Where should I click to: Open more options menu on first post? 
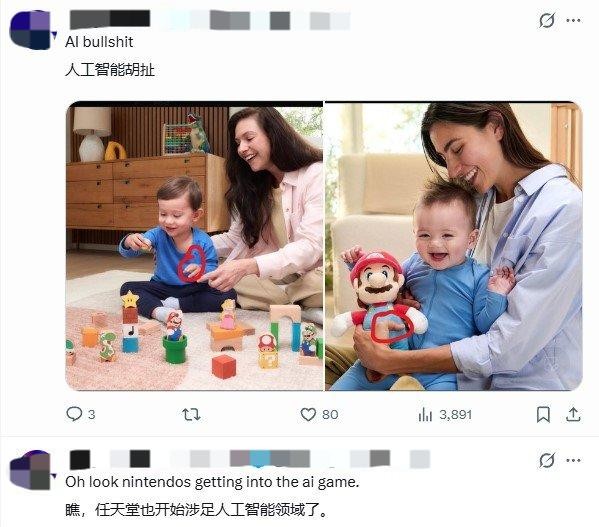573,20
